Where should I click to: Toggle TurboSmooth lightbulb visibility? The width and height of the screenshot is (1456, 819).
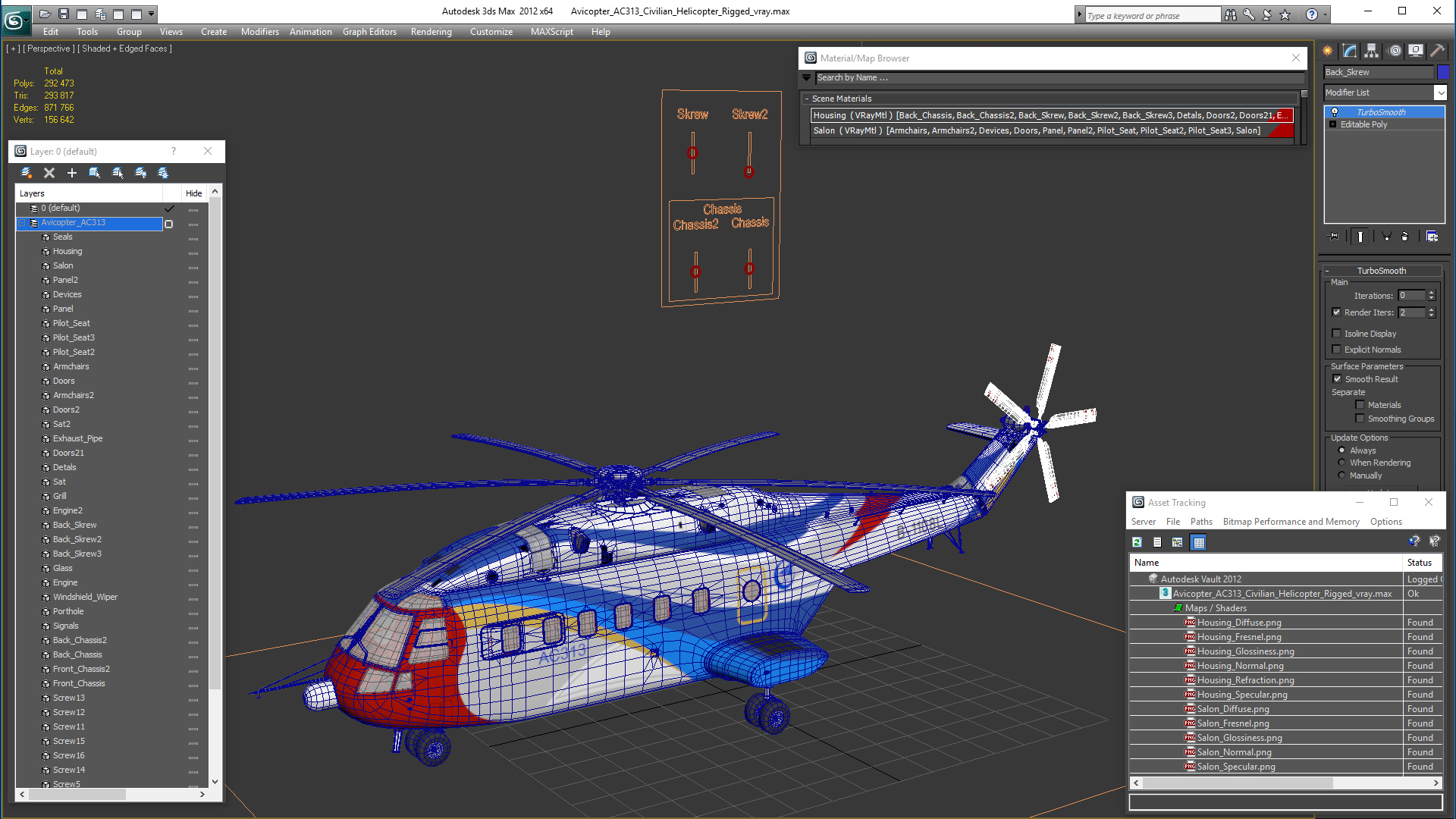1335,112
